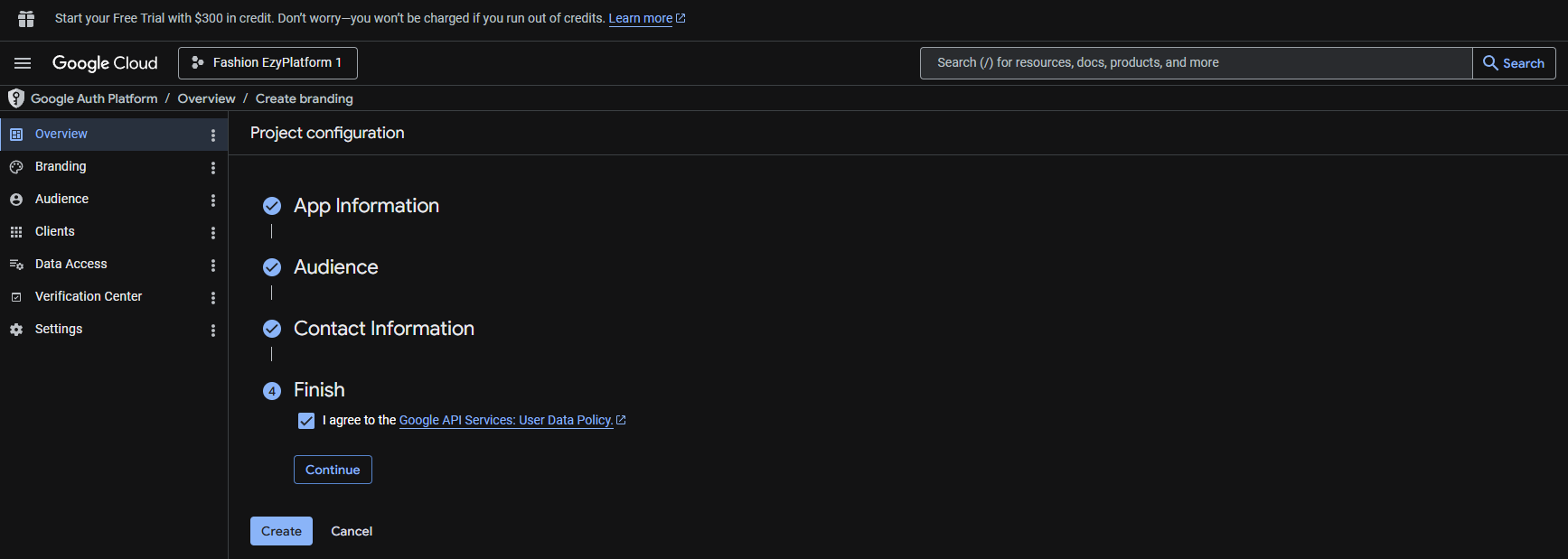Click the Clients grid icon in sidebar
The image size is (1568, 559).
(16, 232)
